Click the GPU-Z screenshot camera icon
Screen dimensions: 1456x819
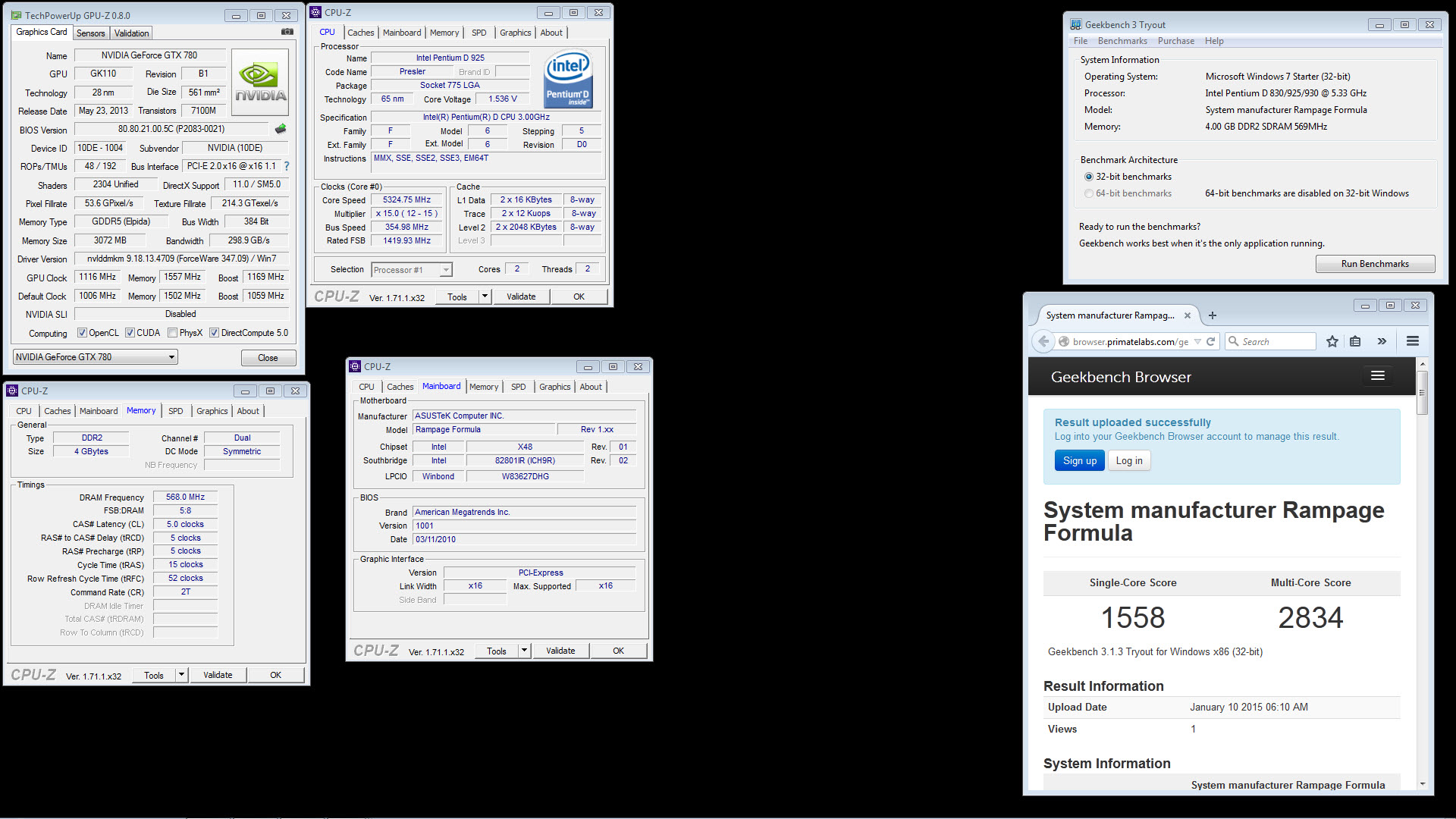tap(287, 32)
